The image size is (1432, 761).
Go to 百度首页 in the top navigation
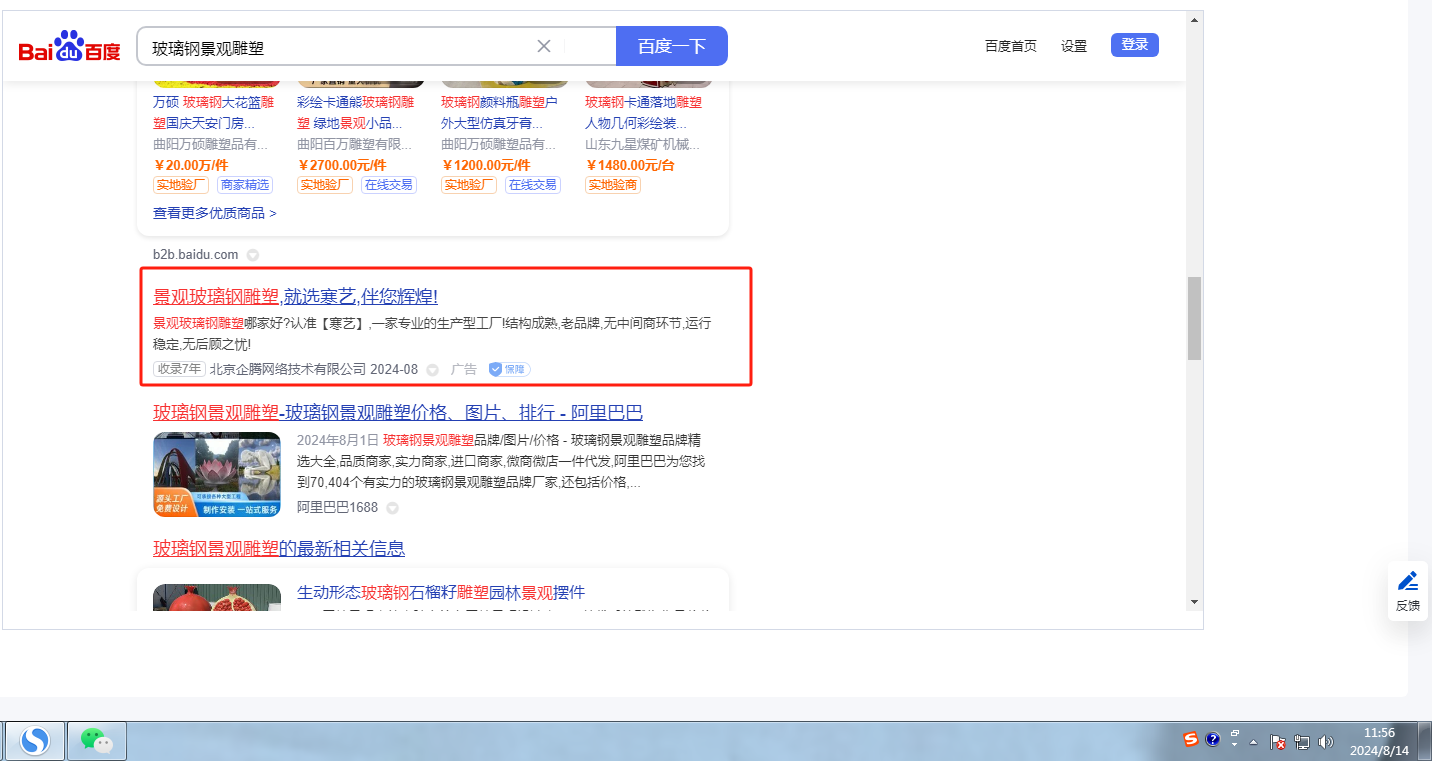[1010, 46]
